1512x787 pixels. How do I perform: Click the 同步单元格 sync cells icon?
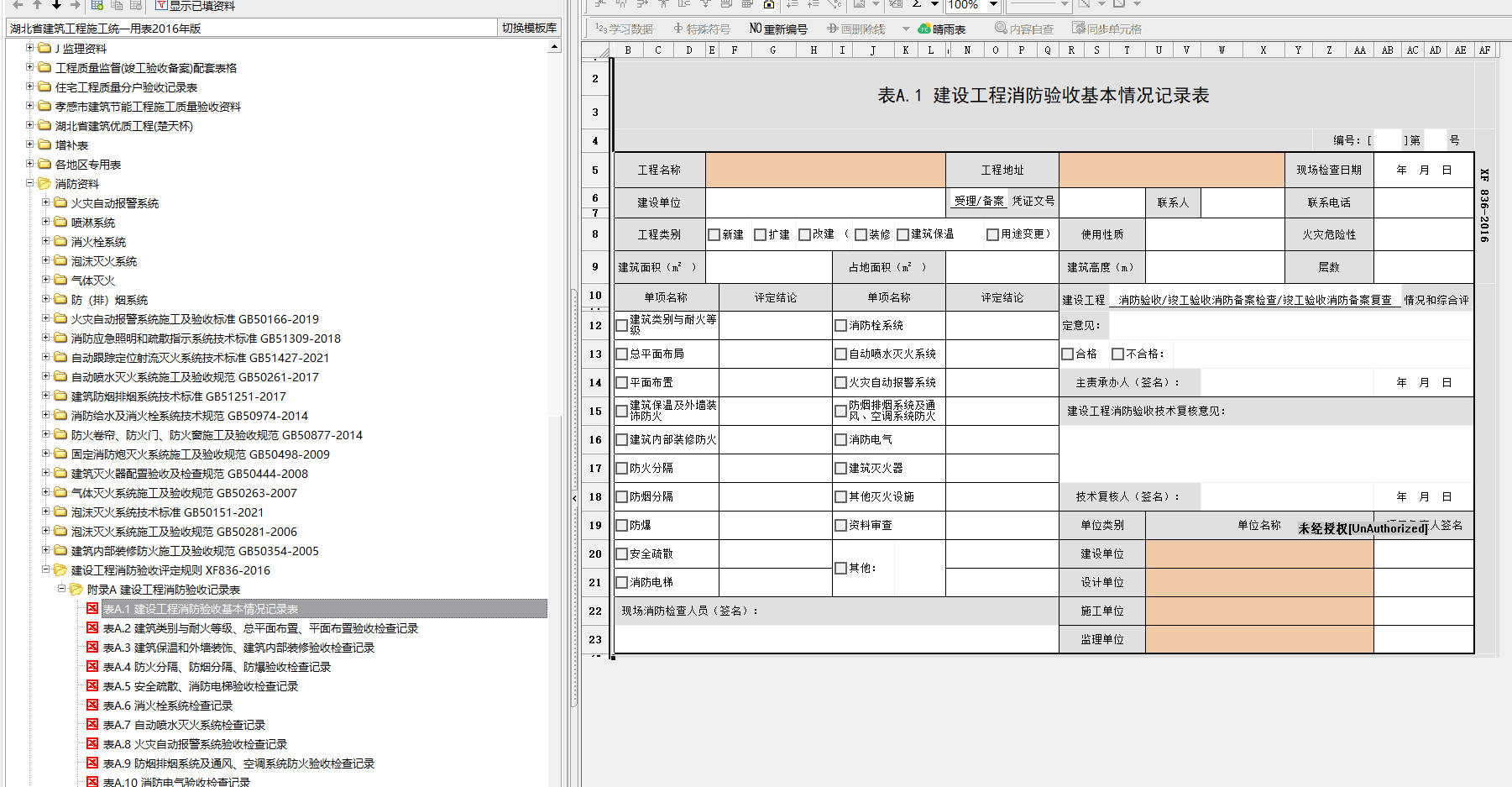(x=1079, y=28)
